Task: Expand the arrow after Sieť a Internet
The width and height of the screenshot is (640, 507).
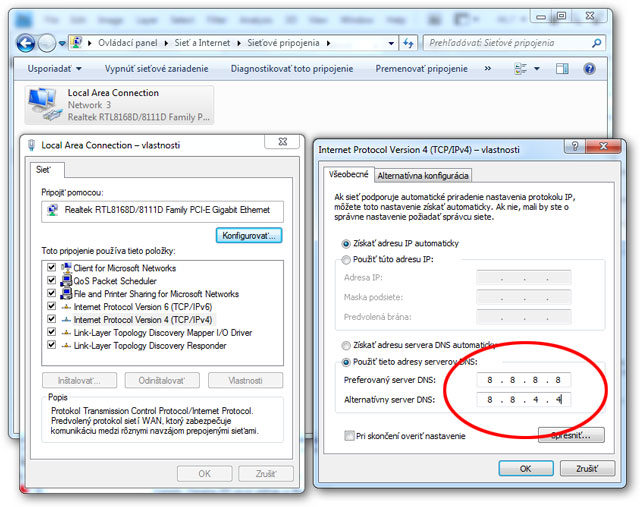Action: [x=239, y=43]
